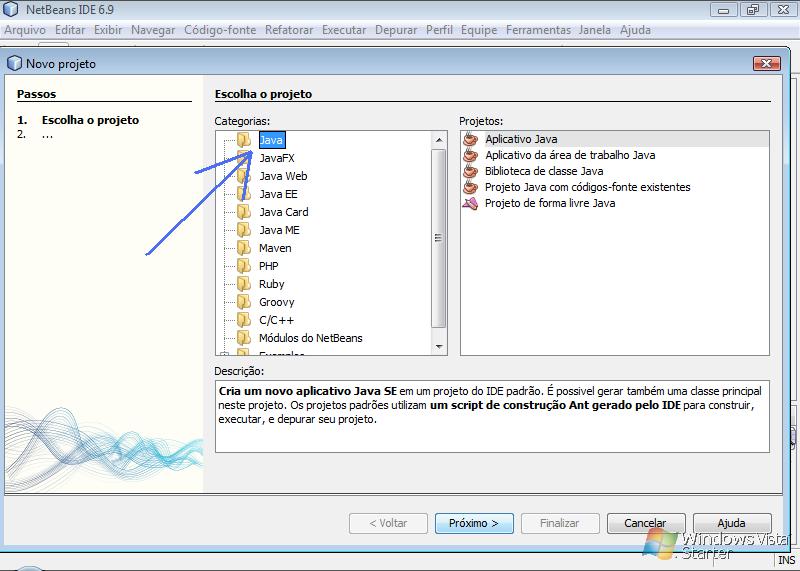Select the Maven category
Viewport: 800px width, 571px height.
(275, 248)
